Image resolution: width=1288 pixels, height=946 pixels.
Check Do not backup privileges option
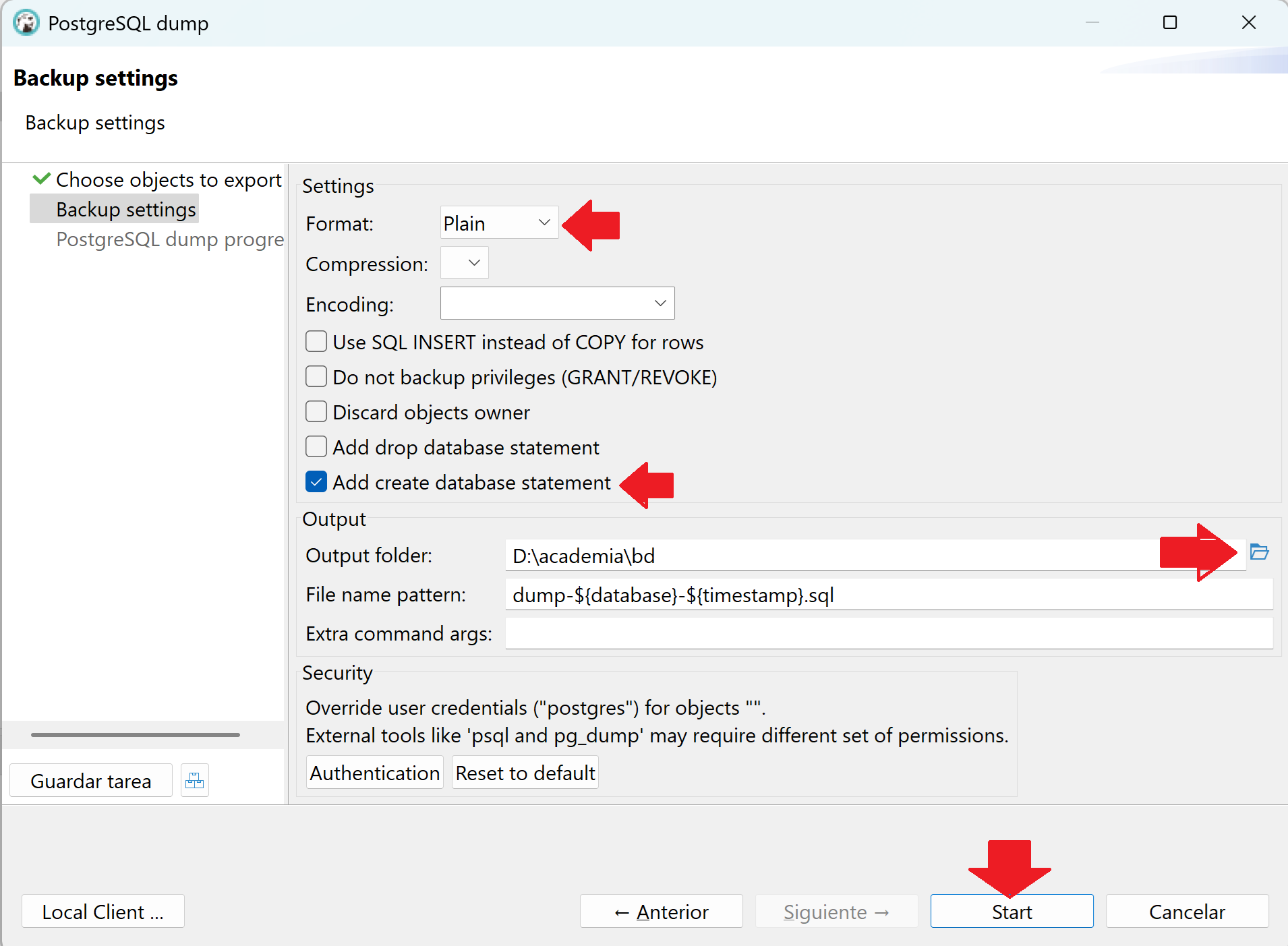pos(316,376)
